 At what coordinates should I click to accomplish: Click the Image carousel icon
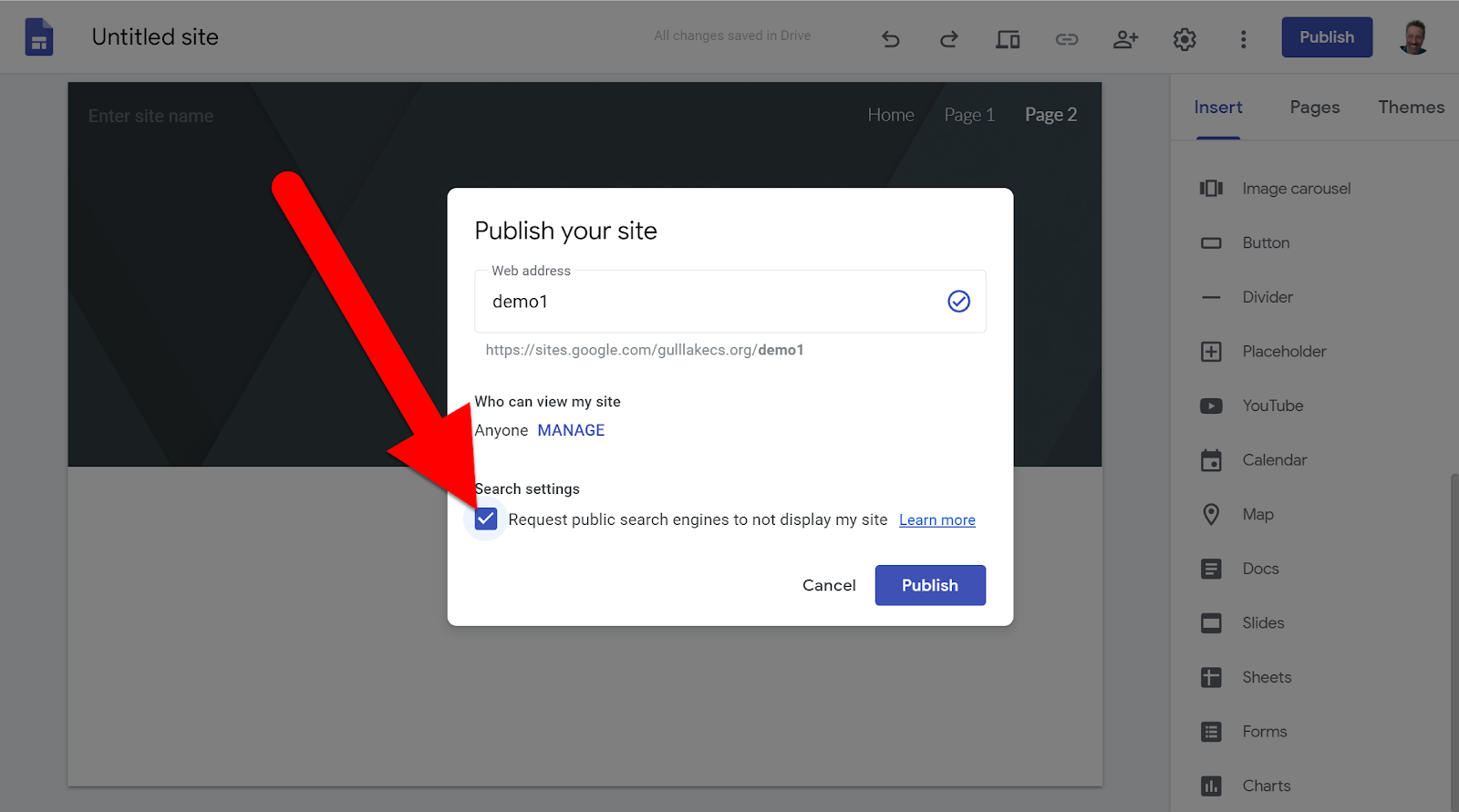point(1211,188)
